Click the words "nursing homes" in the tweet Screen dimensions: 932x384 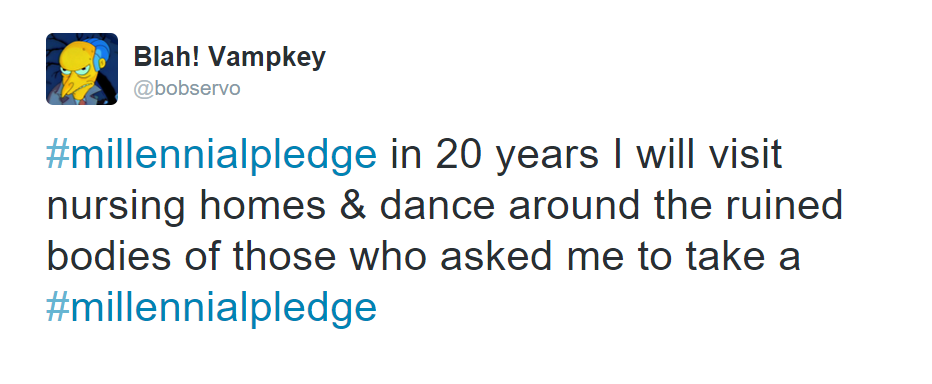click(x=186, y=207)
